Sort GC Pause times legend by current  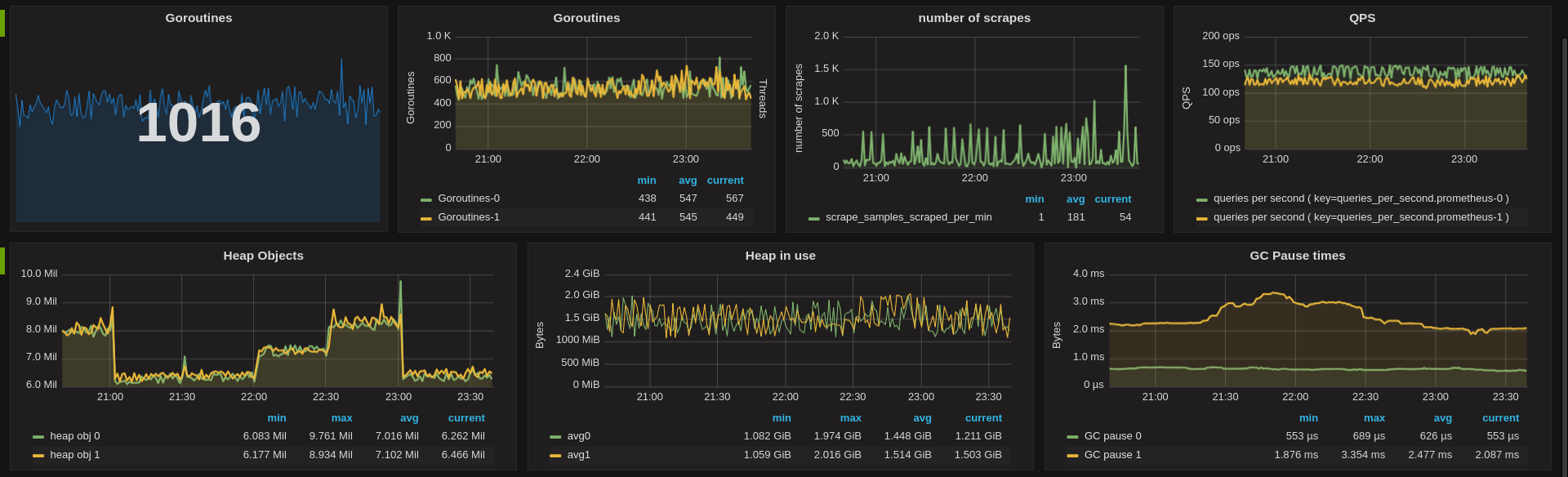point(1501,418)
